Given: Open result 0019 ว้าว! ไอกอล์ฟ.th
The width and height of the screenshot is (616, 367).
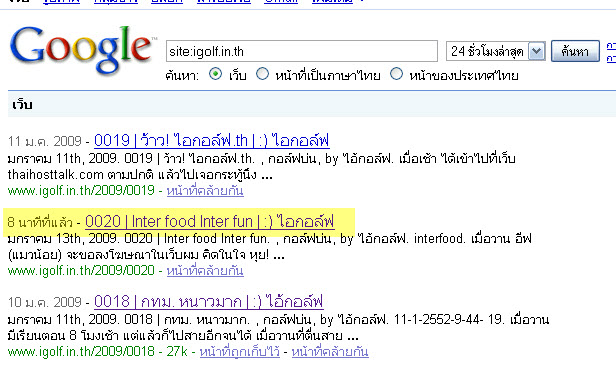Looking at the screenshot, I should coord(212,141).
